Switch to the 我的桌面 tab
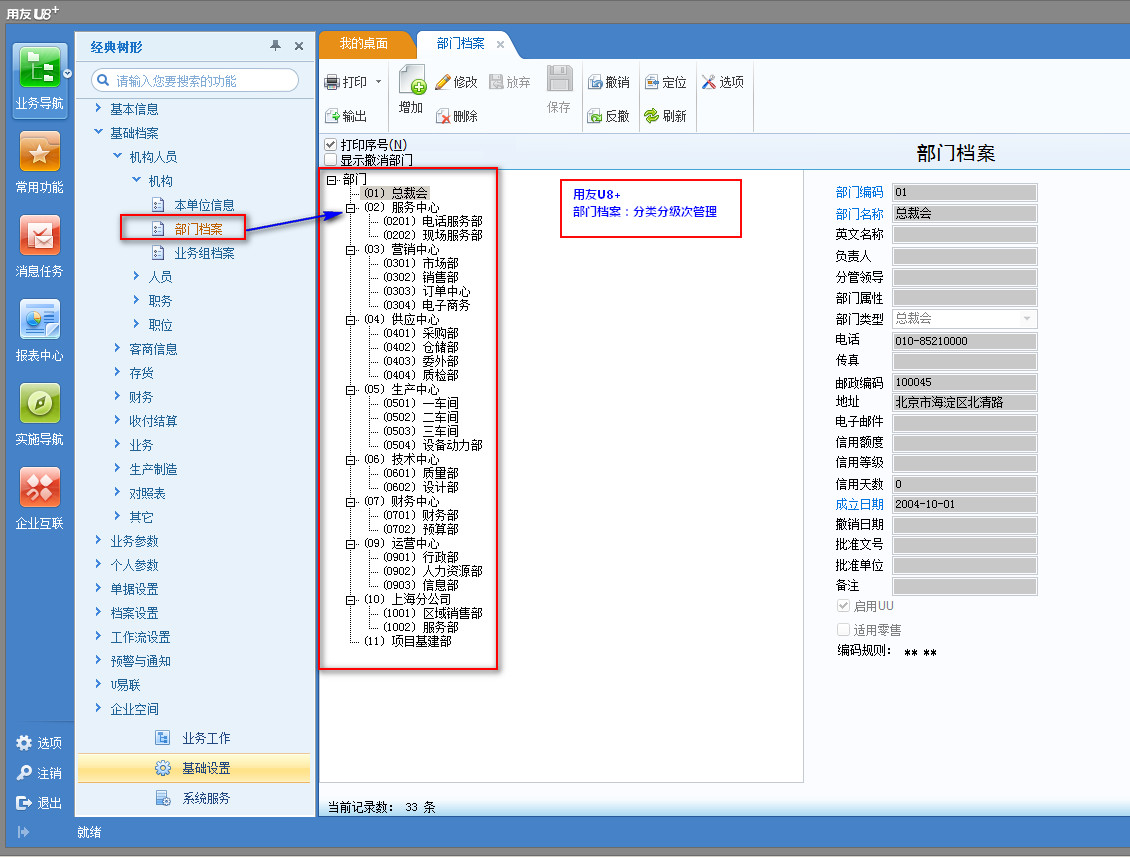The image size is (1130, 858). tap(363, 44)
